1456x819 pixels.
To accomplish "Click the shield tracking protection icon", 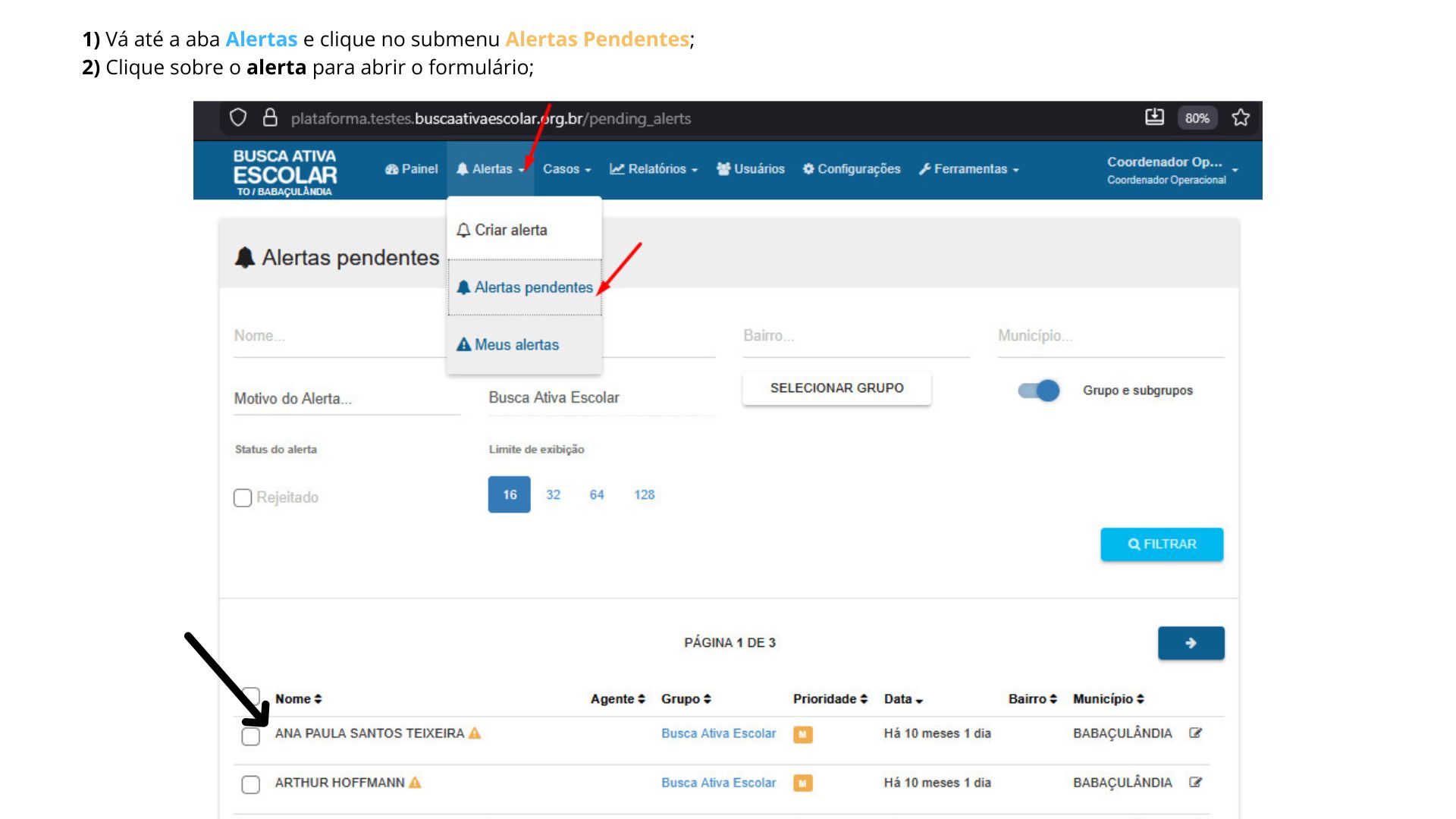I will click(238, 118).
